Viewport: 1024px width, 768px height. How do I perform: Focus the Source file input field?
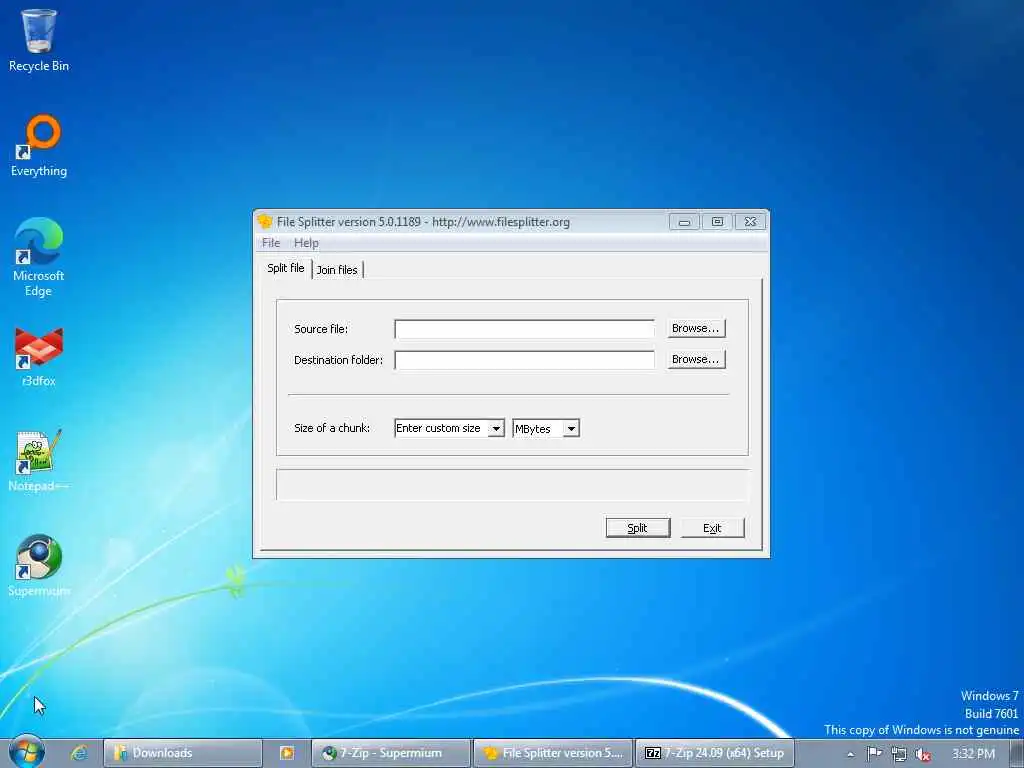[524, 328]
